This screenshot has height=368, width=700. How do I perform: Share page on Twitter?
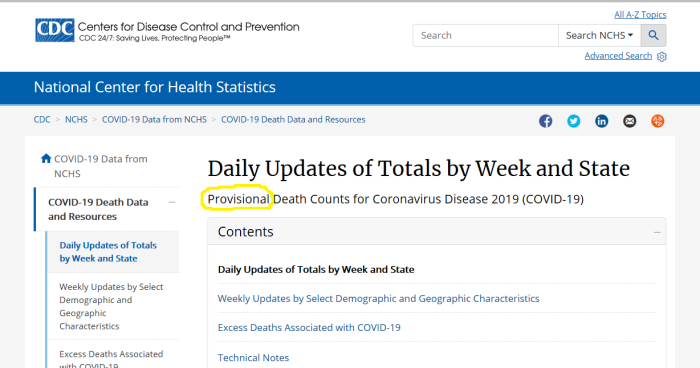[574, 121]
